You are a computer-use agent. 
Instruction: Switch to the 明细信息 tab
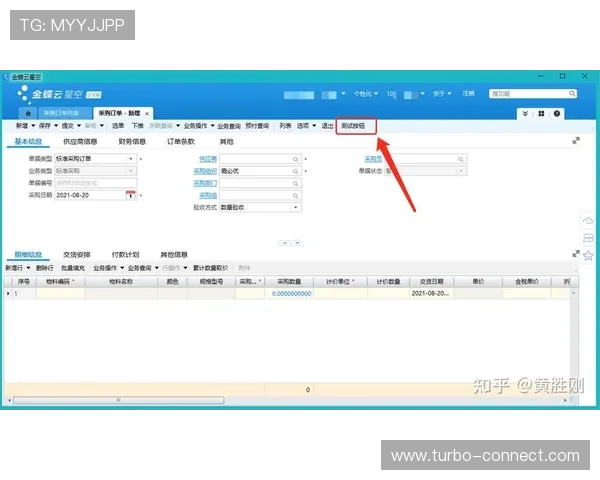pyautogui.click(x=28, y=255)
